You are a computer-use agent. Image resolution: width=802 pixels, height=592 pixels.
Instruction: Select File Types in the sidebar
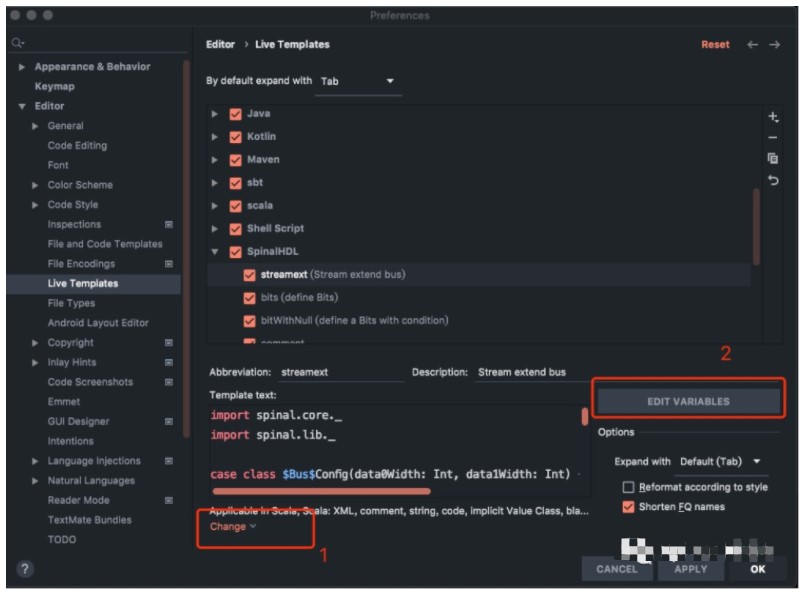(71, 303)
